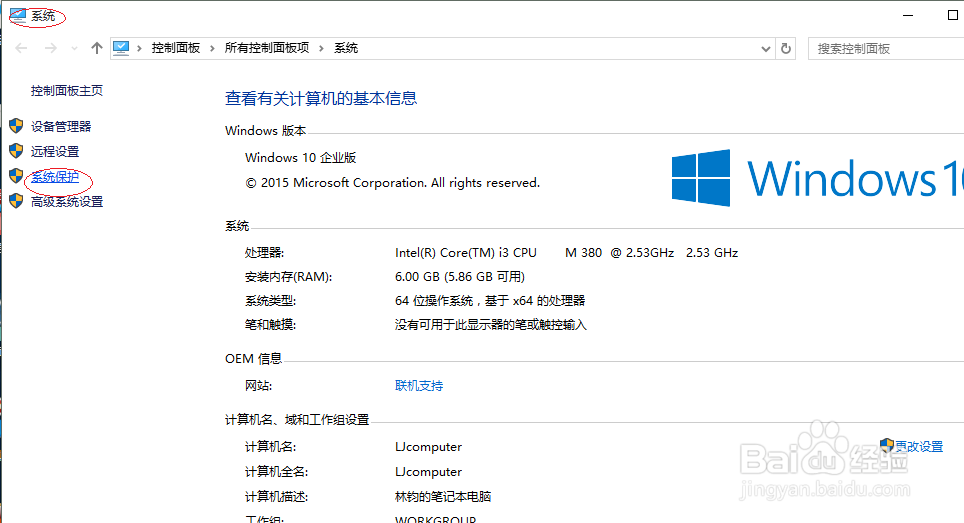The image size is (964, 523).
Task: Click shield icon beside 设备管理器
Action: tap(16, 126)
